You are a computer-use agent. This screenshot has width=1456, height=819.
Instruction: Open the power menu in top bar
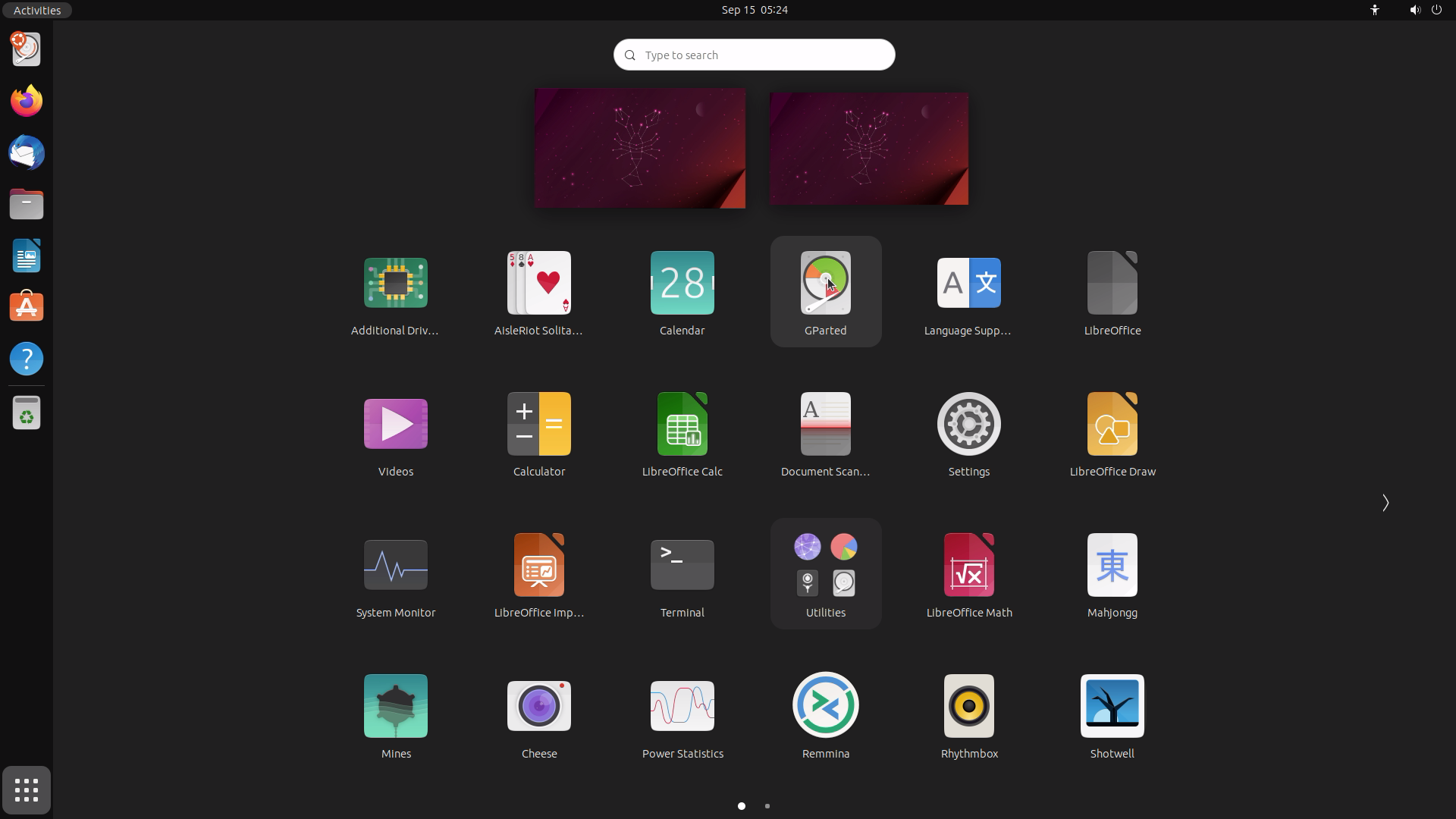[1436, 10]
